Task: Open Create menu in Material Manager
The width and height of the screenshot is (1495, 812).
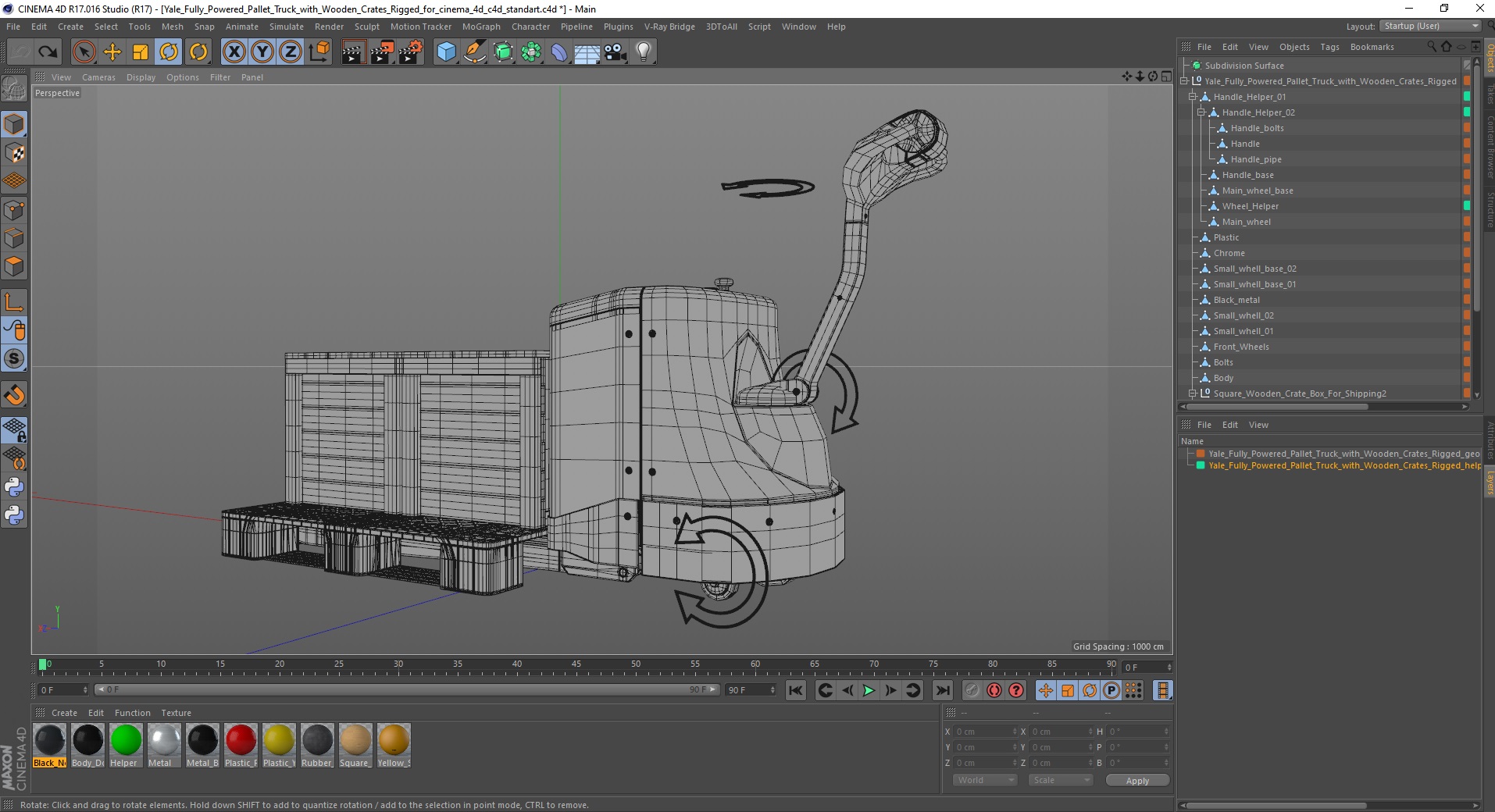Action: (x=64, y=713)
